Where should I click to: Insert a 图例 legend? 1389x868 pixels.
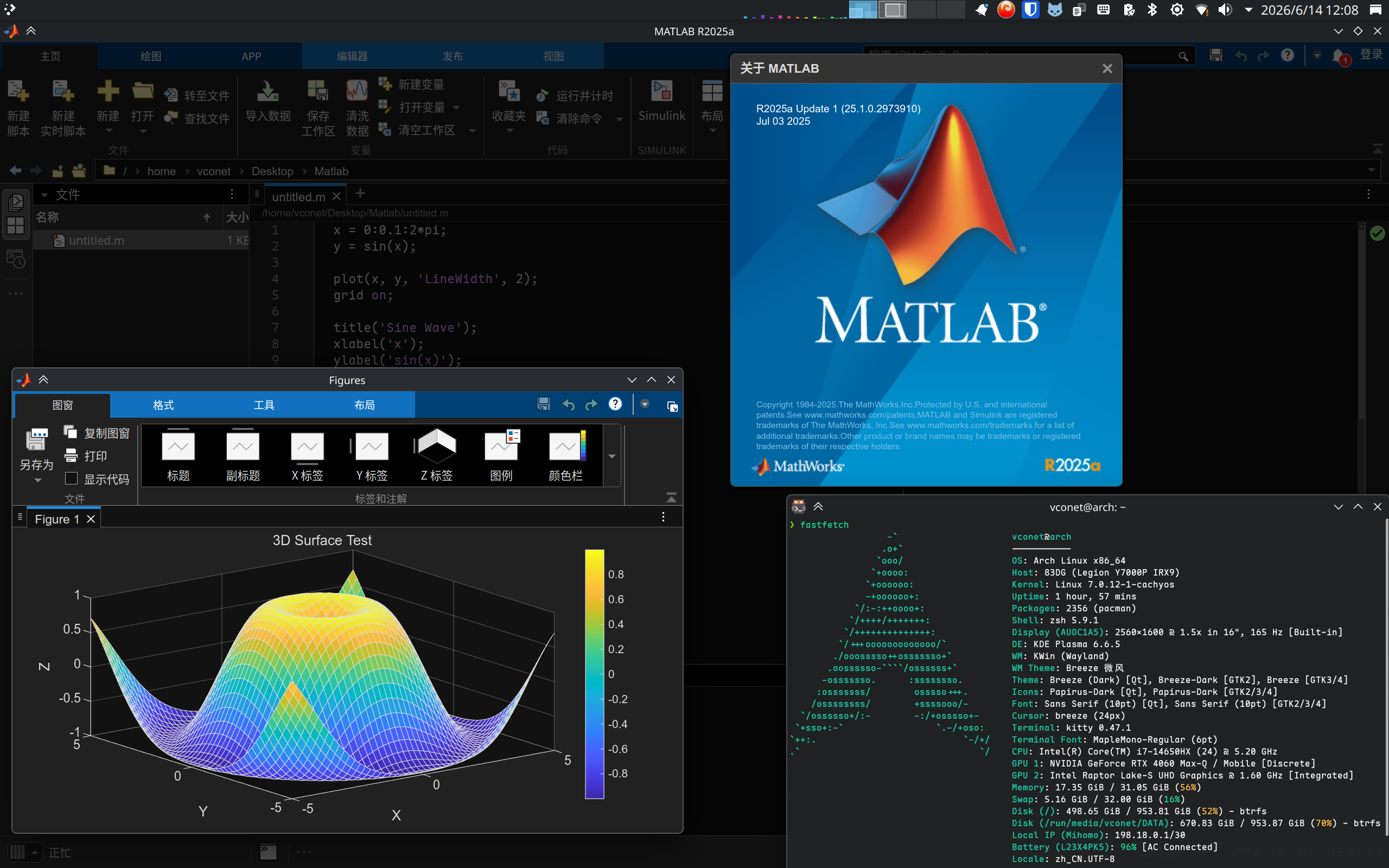click(501, 455)
